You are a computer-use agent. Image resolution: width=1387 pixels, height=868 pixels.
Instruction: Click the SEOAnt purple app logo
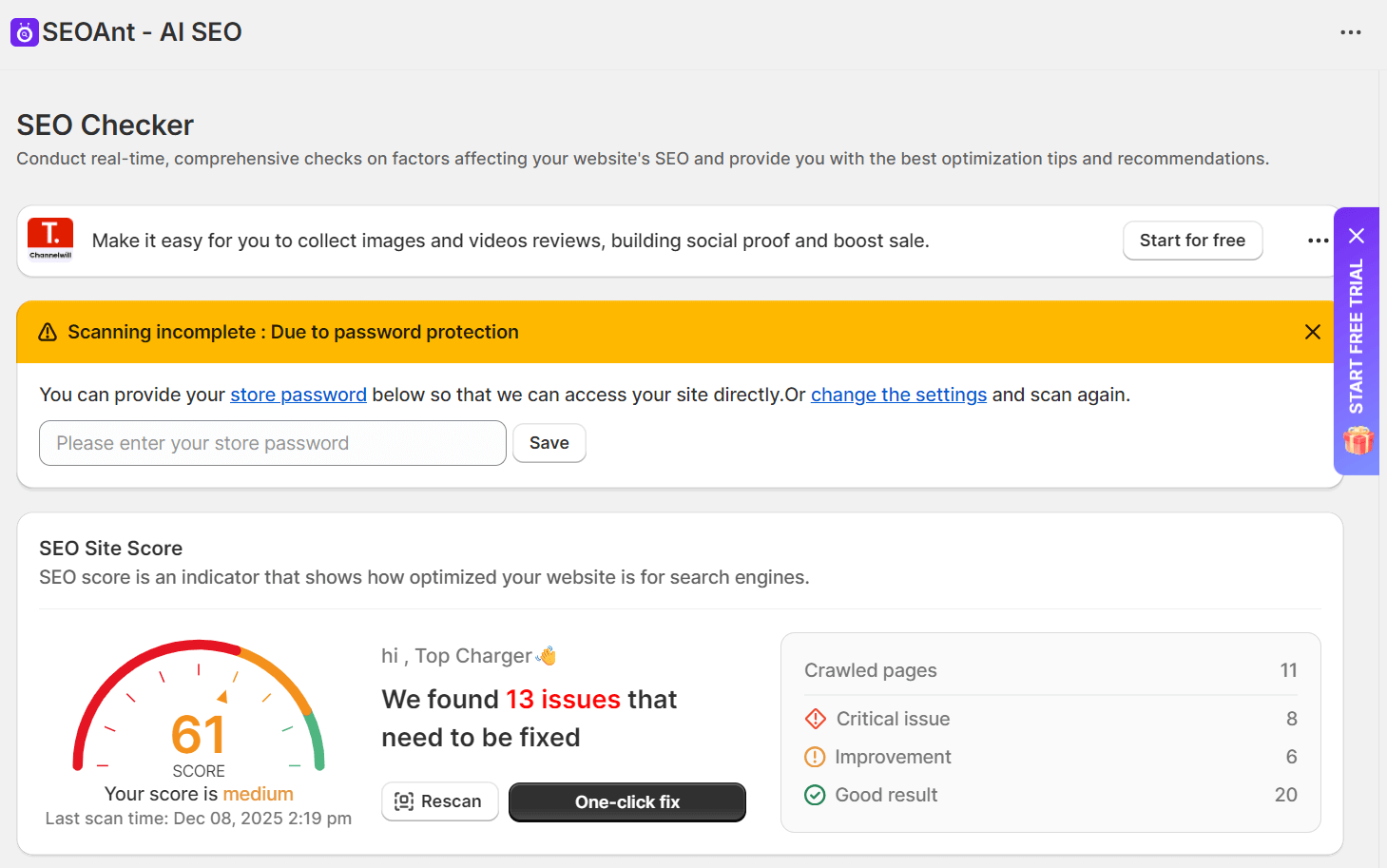click(24, 31)
